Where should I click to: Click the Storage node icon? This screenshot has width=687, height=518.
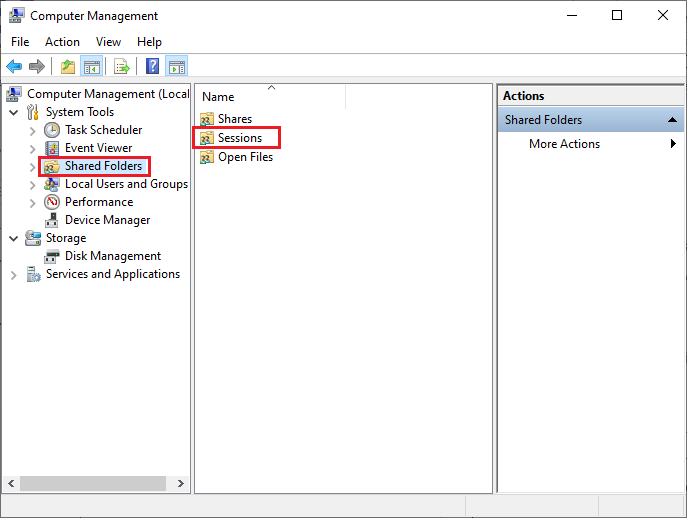[x=33, y=238]
